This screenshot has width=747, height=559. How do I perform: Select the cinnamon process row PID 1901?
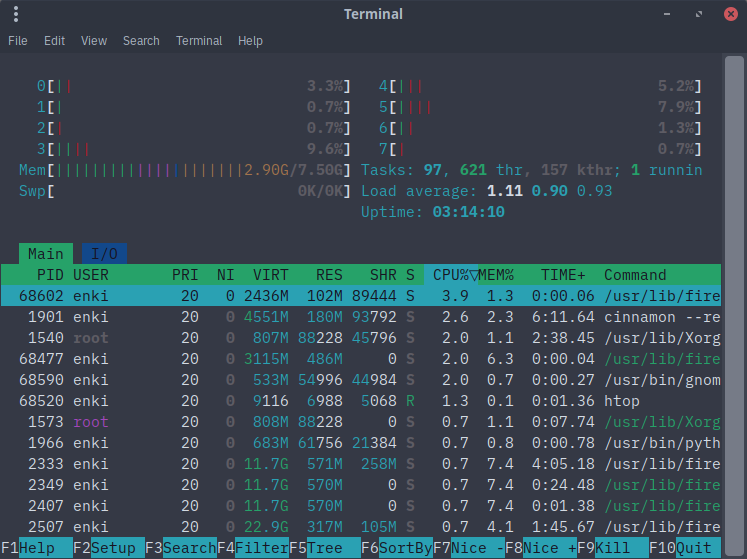pos(361,317)
